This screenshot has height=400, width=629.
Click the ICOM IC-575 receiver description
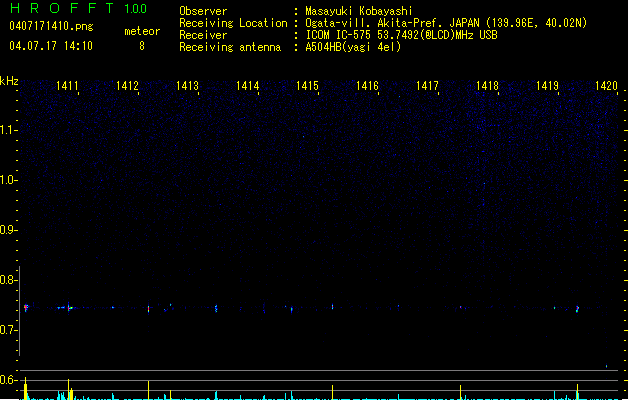tap(402, 35)
